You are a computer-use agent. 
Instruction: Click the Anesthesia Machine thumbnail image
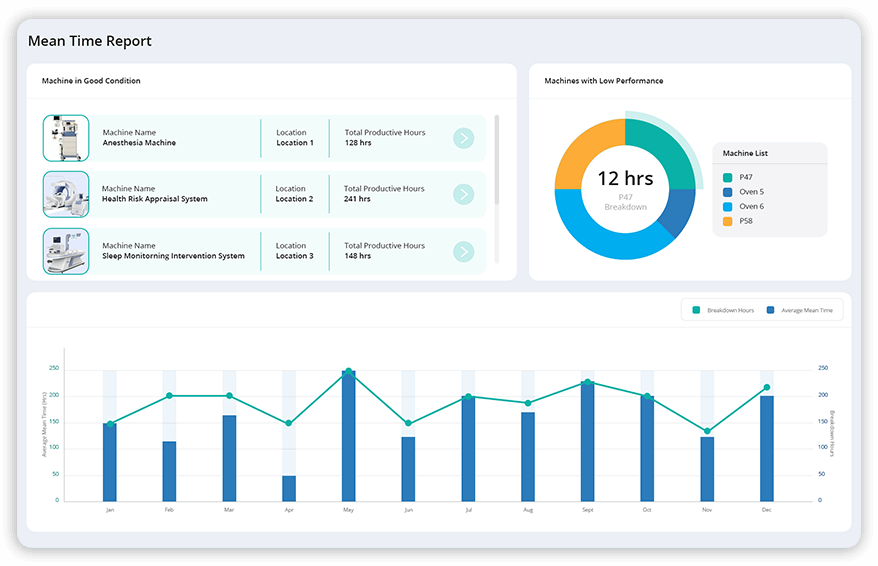click(x=66, y=138)
